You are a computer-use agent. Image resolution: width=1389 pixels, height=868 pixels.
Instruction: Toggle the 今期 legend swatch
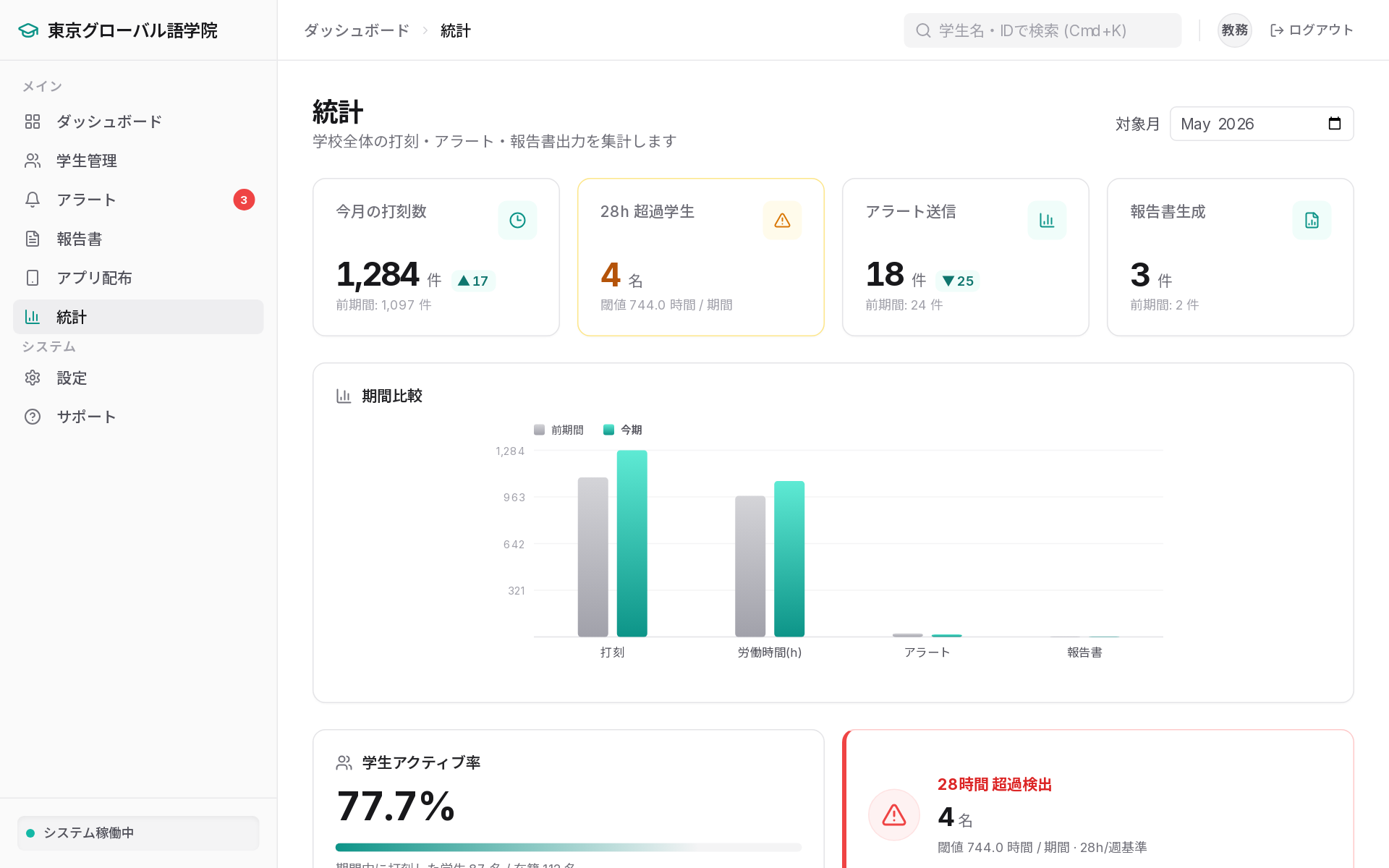pos(608,430)
